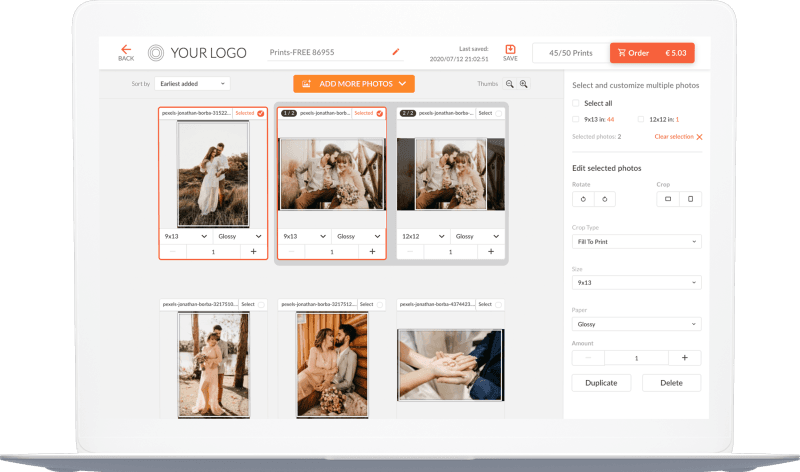This screenshot has width=800, height=472.
Task: Click the pencil icon to rename project
Action: click(x=395, y=51)
